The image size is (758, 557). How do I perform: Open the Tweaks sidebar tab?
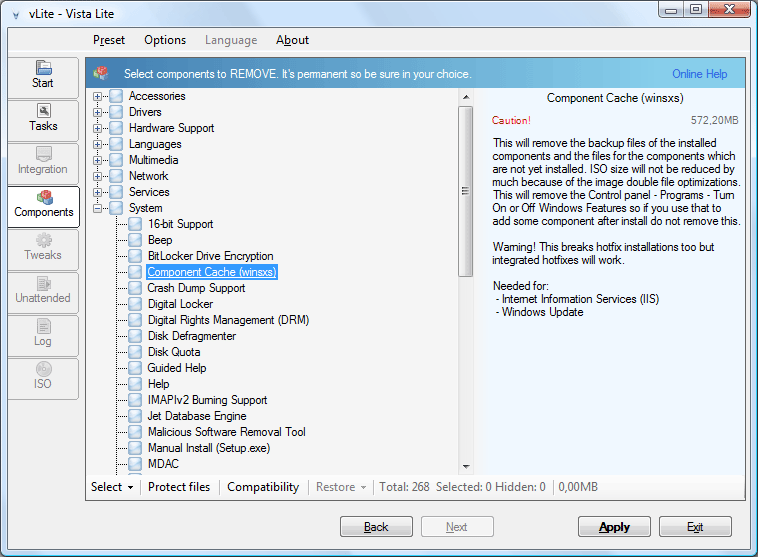pos(43,249)
